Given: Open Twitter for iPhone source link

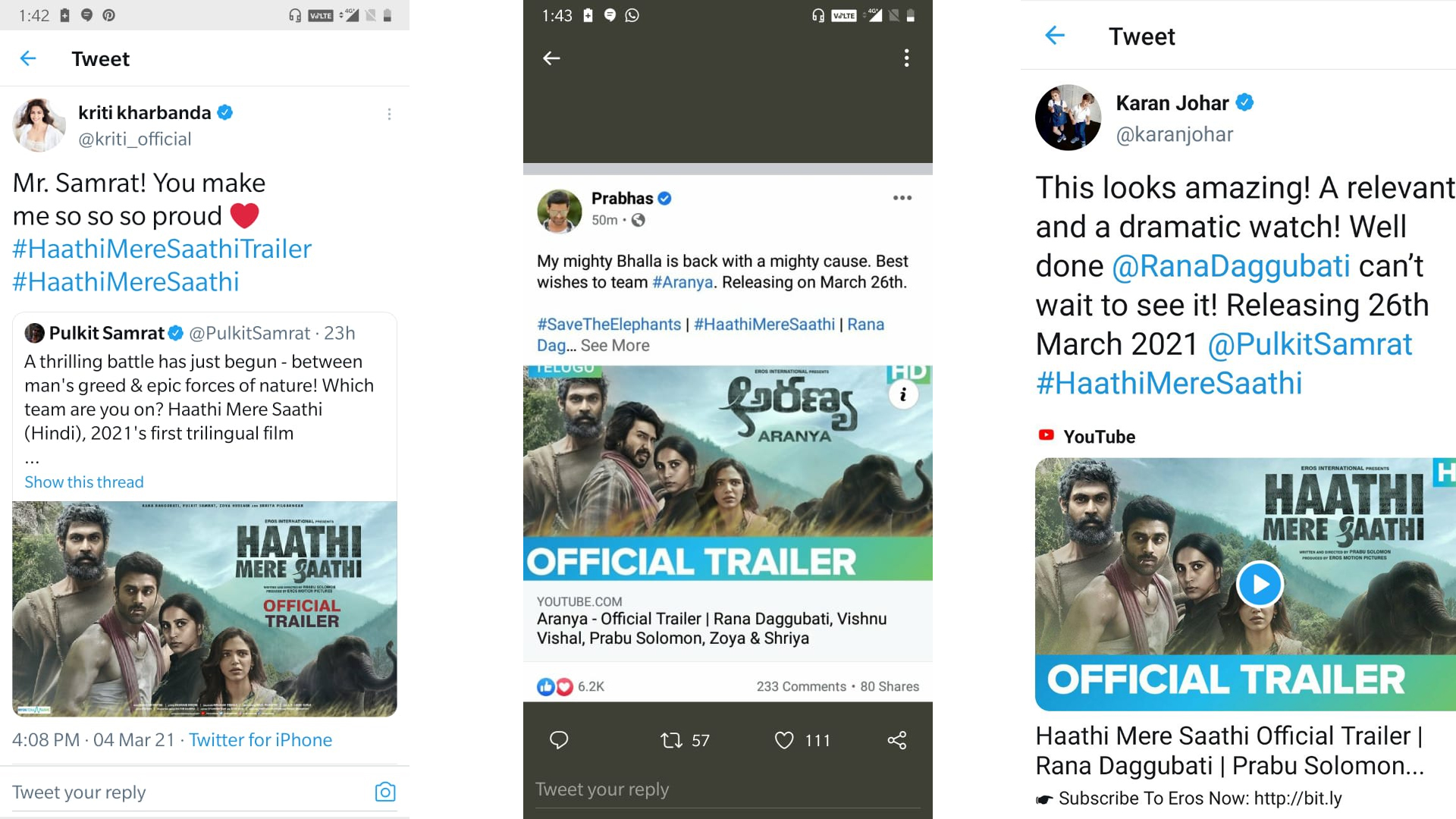Looking at the screenshot, I should 260,740.
